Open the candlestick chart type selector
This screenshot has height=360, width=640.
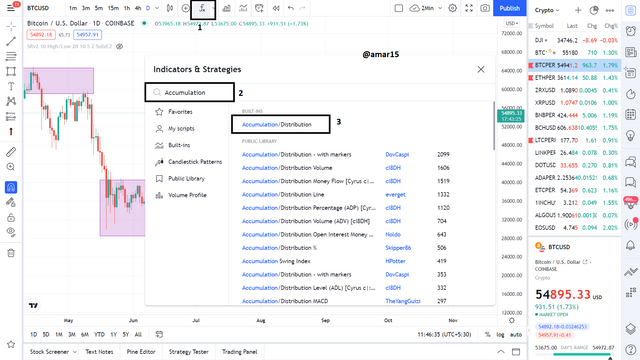pos(170,8)
